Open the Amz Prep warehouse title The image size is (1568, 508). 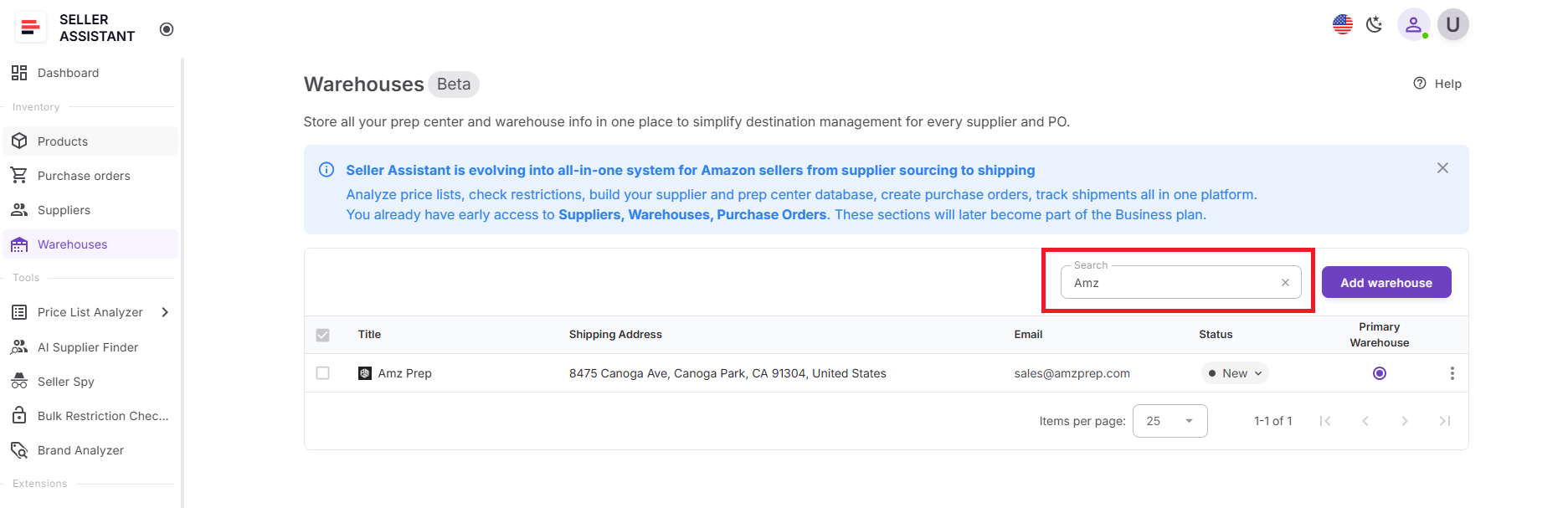click(x=404, y=373)
